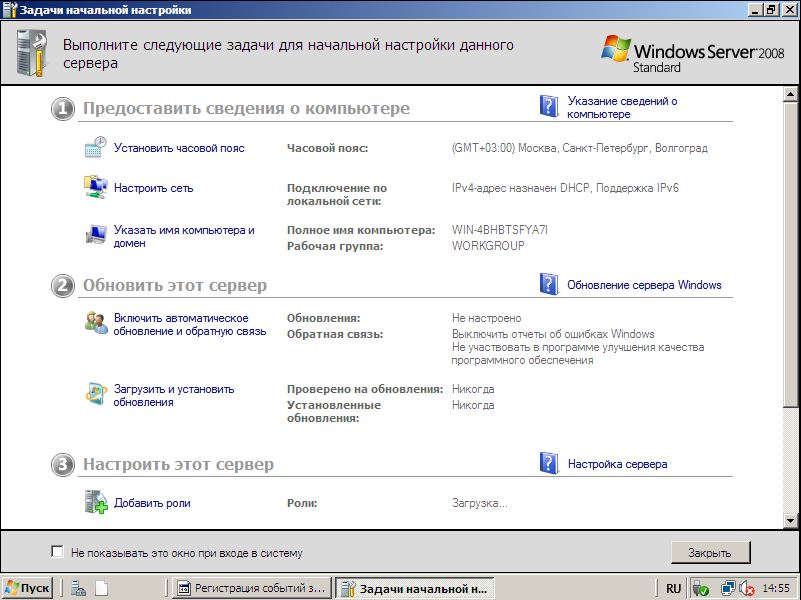Click the WORKGROUP value text

point(488,246)
